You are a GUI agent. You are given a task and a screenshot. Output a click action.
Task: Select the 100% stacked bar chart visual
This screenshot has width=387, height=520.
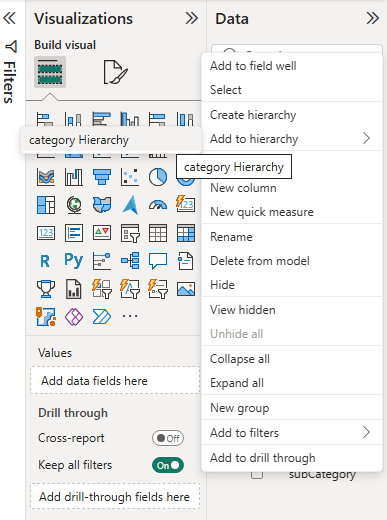[x=158, y=119]
